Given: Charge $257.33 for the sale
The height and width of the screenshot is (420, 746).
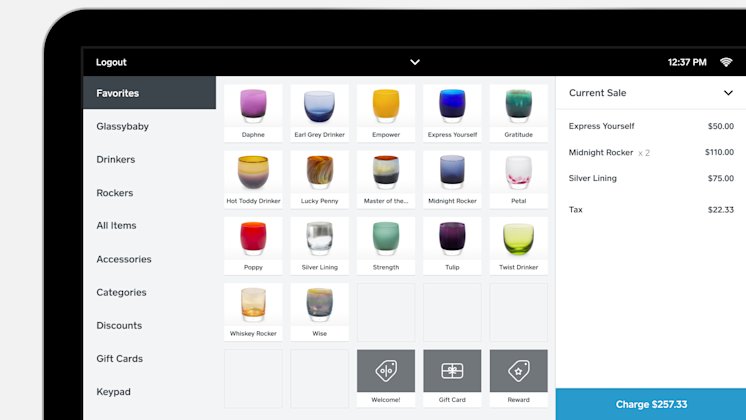Looking at the screenshot, I should 651,404.
